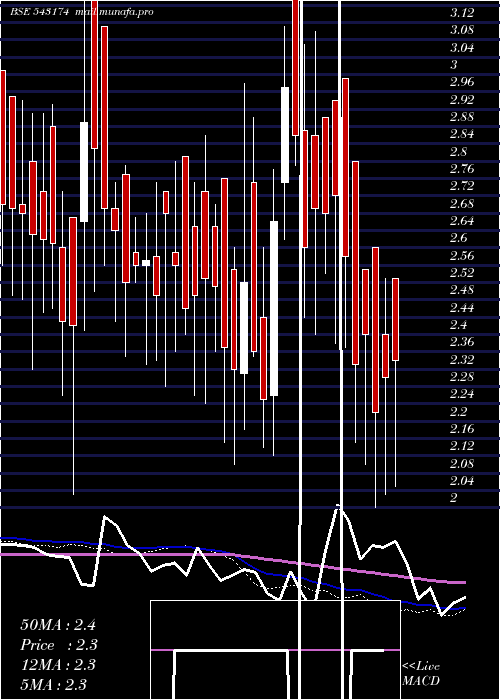500x700 pixels.
Task: Click the 2.68 price axis label
Action: pos(462,204)
